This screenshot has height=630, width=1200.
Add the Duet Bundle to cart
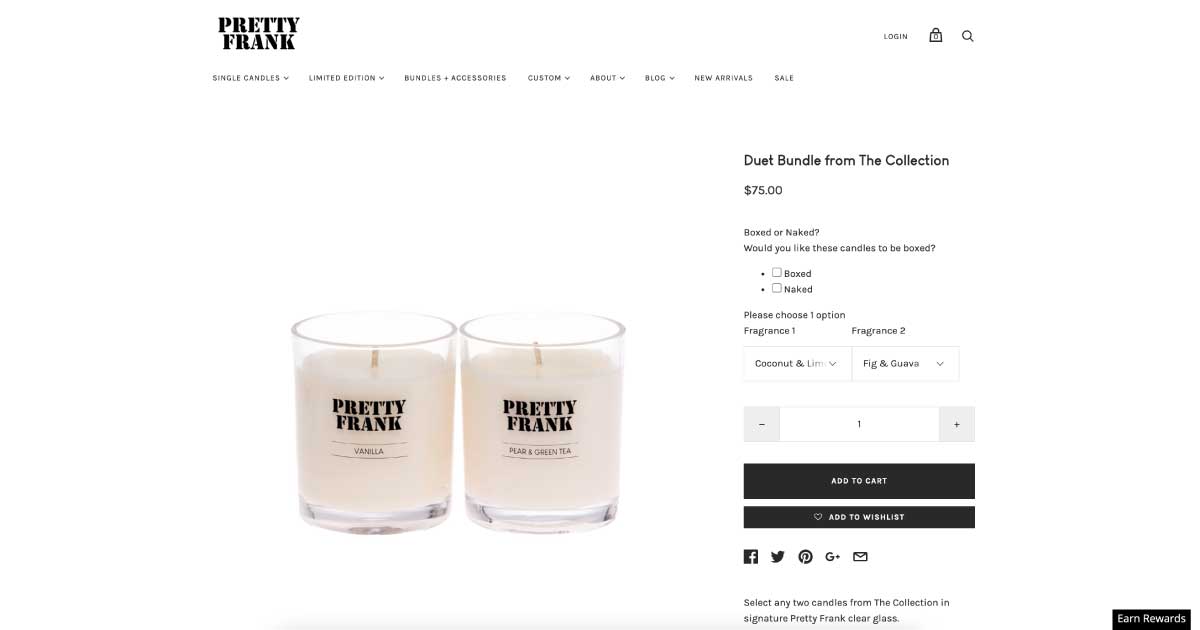859,481
